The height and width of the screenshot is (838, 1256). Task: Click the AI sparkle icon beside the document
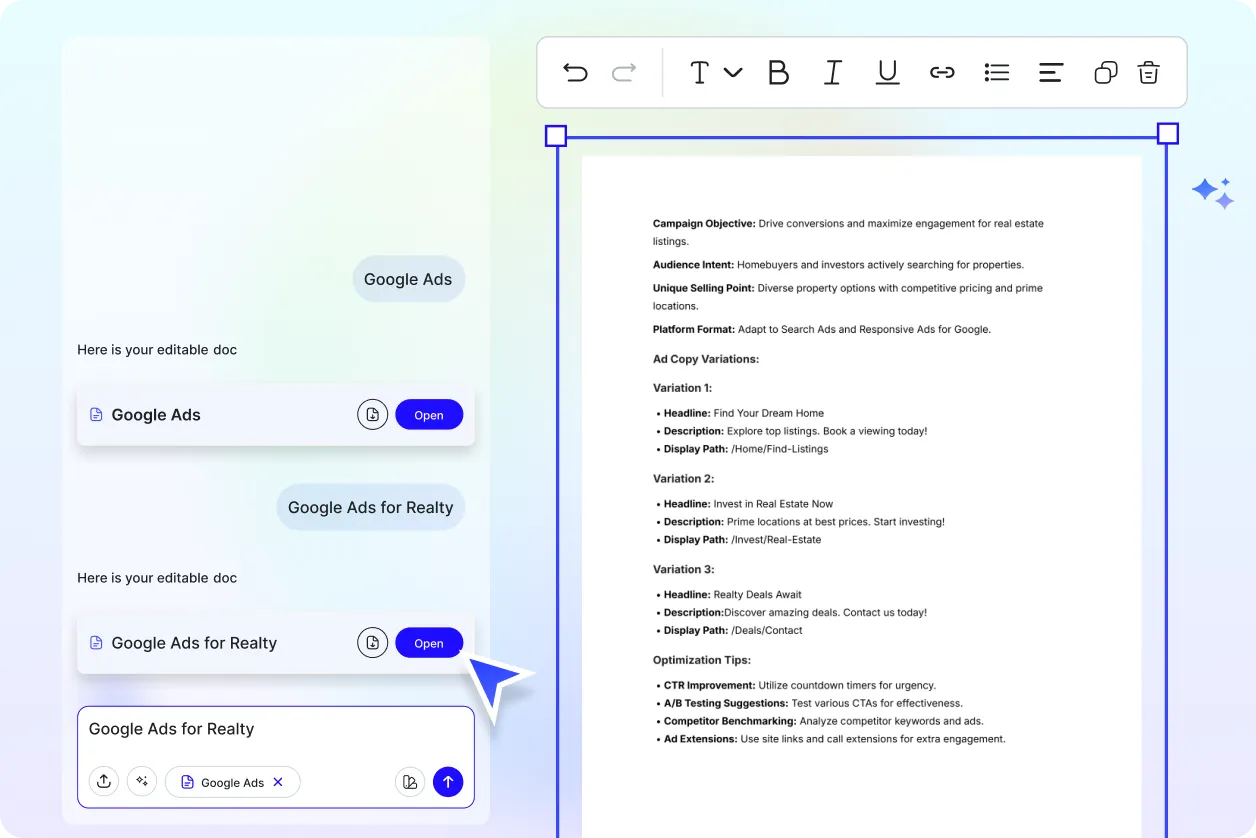pos(1213,193)
